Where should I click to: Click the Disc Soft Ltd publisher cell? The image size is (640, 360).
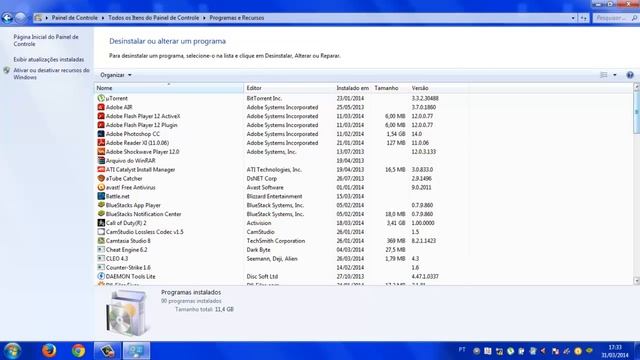coord(262,276)
